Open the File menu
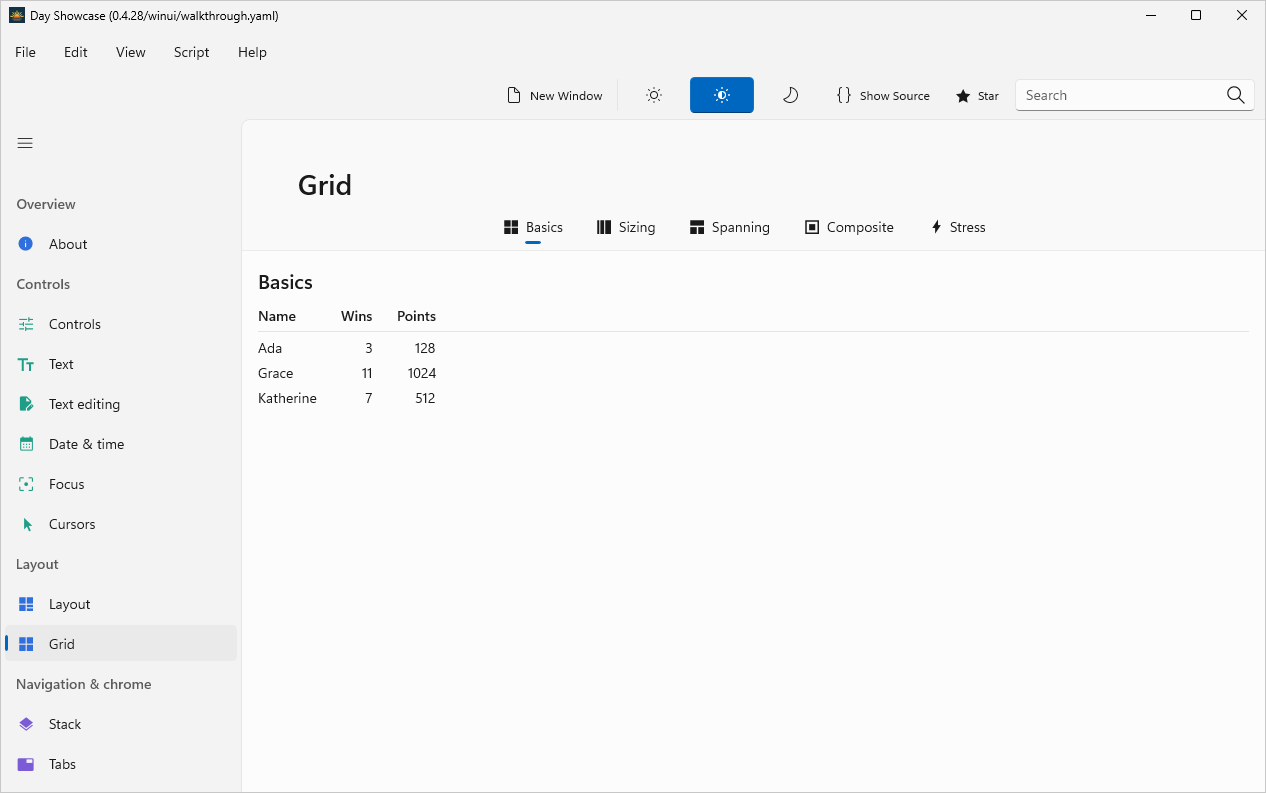This screenshot has width=1266, height=793. 25,52
